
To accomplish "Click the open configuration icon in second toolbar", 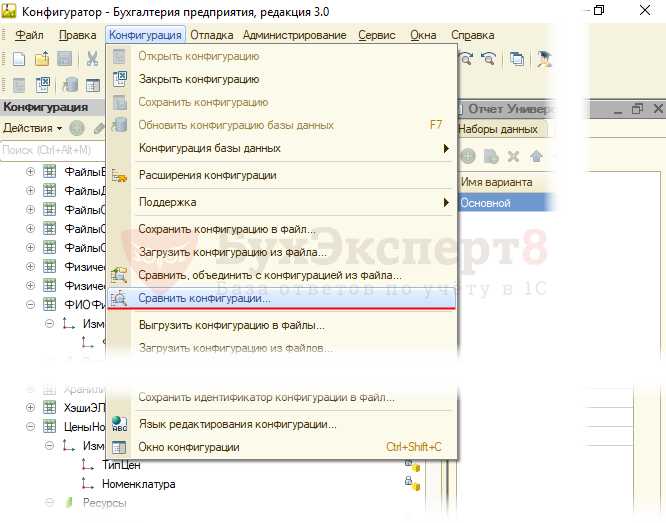I will click(19, 85).
